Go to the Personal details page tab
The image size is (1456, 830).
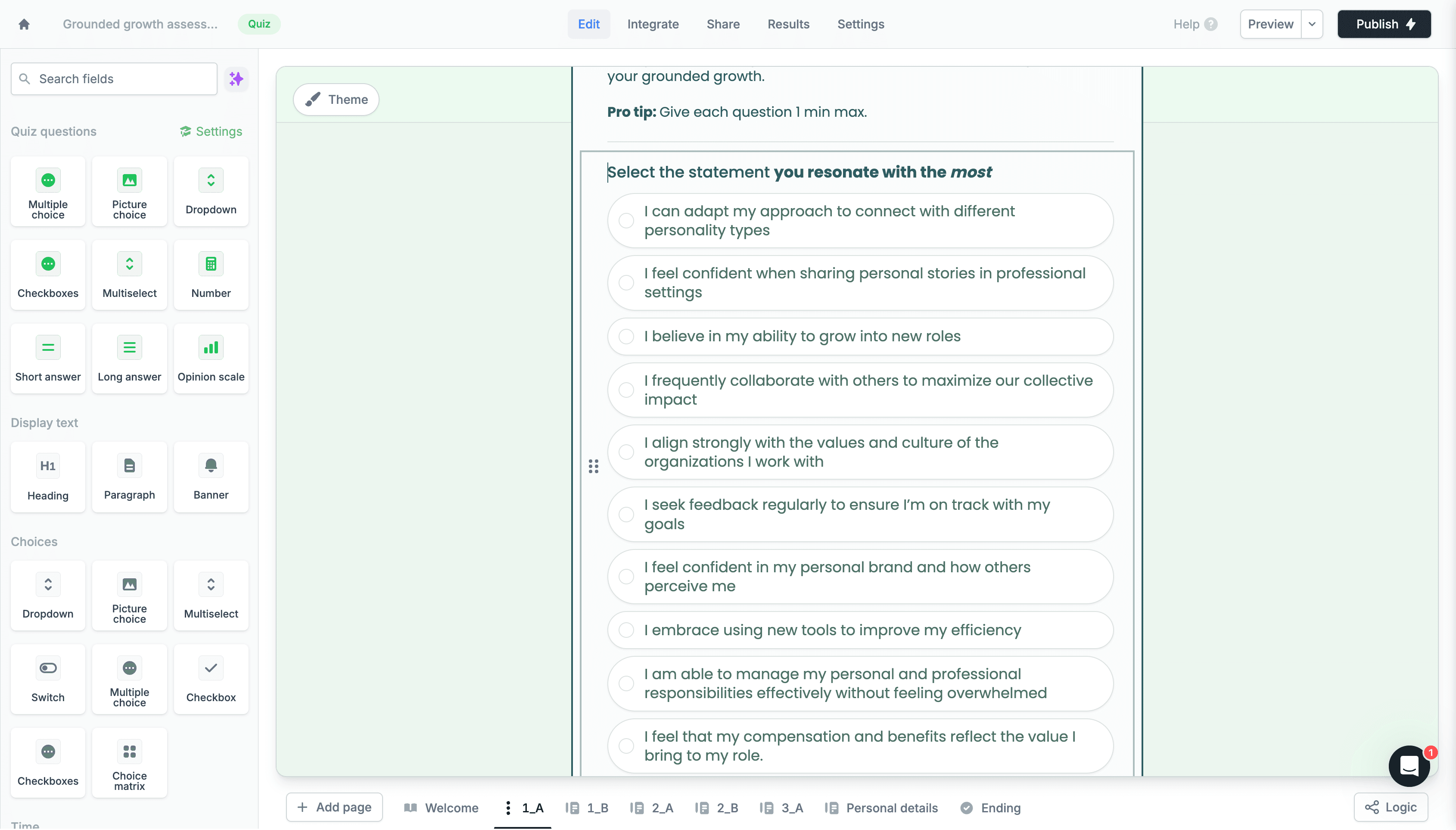coord(881,808)
